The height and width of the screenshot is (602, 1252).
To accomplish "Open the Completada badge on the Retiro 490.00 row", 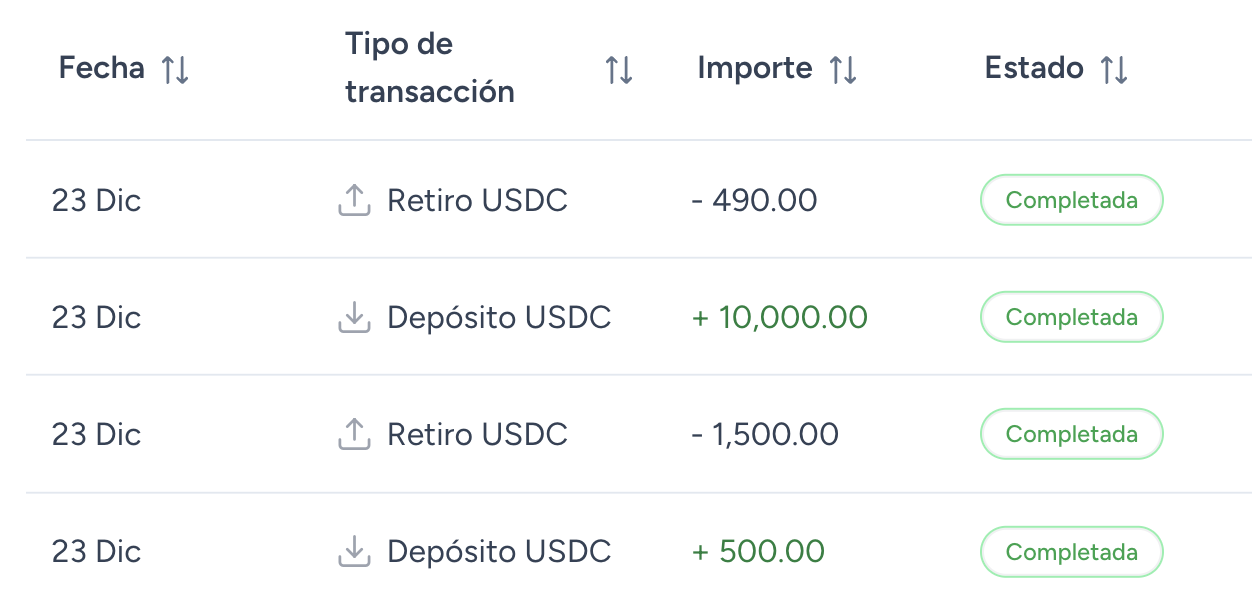I will (x=1071, y=199).
